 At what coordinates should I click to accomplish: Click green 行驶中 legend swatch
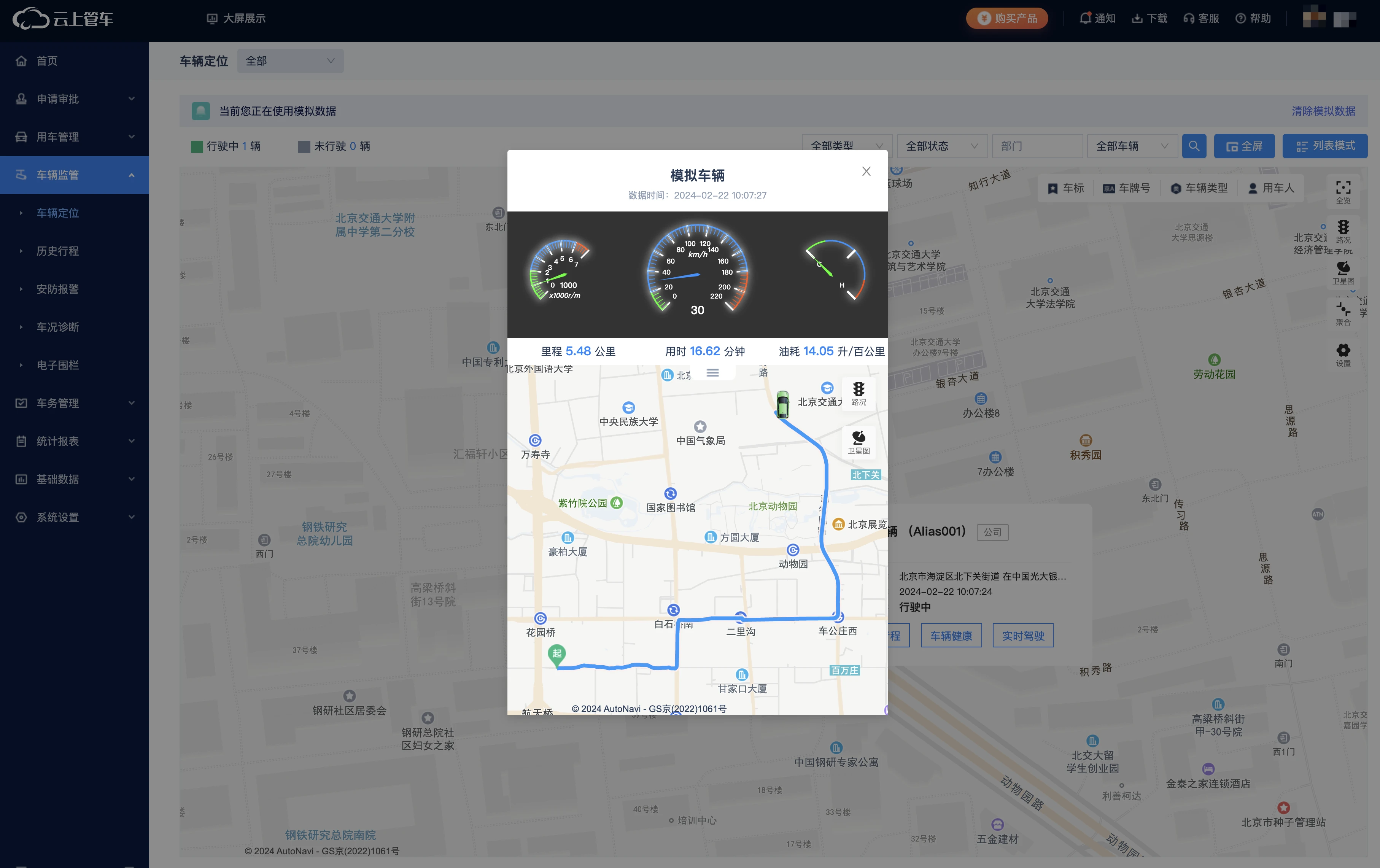[197, 147]
